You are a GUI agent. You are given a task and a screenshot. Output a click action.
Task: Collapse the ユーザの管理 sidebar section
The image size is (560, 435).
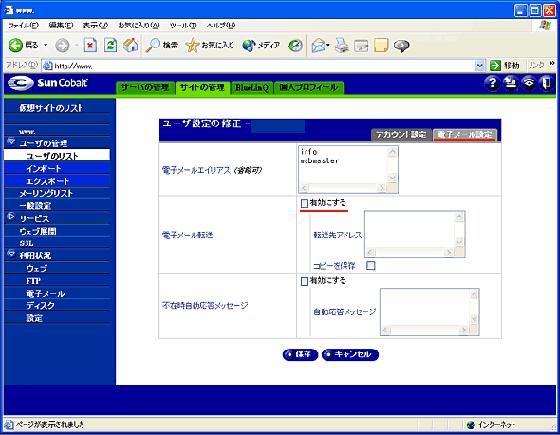coord(11,142)
